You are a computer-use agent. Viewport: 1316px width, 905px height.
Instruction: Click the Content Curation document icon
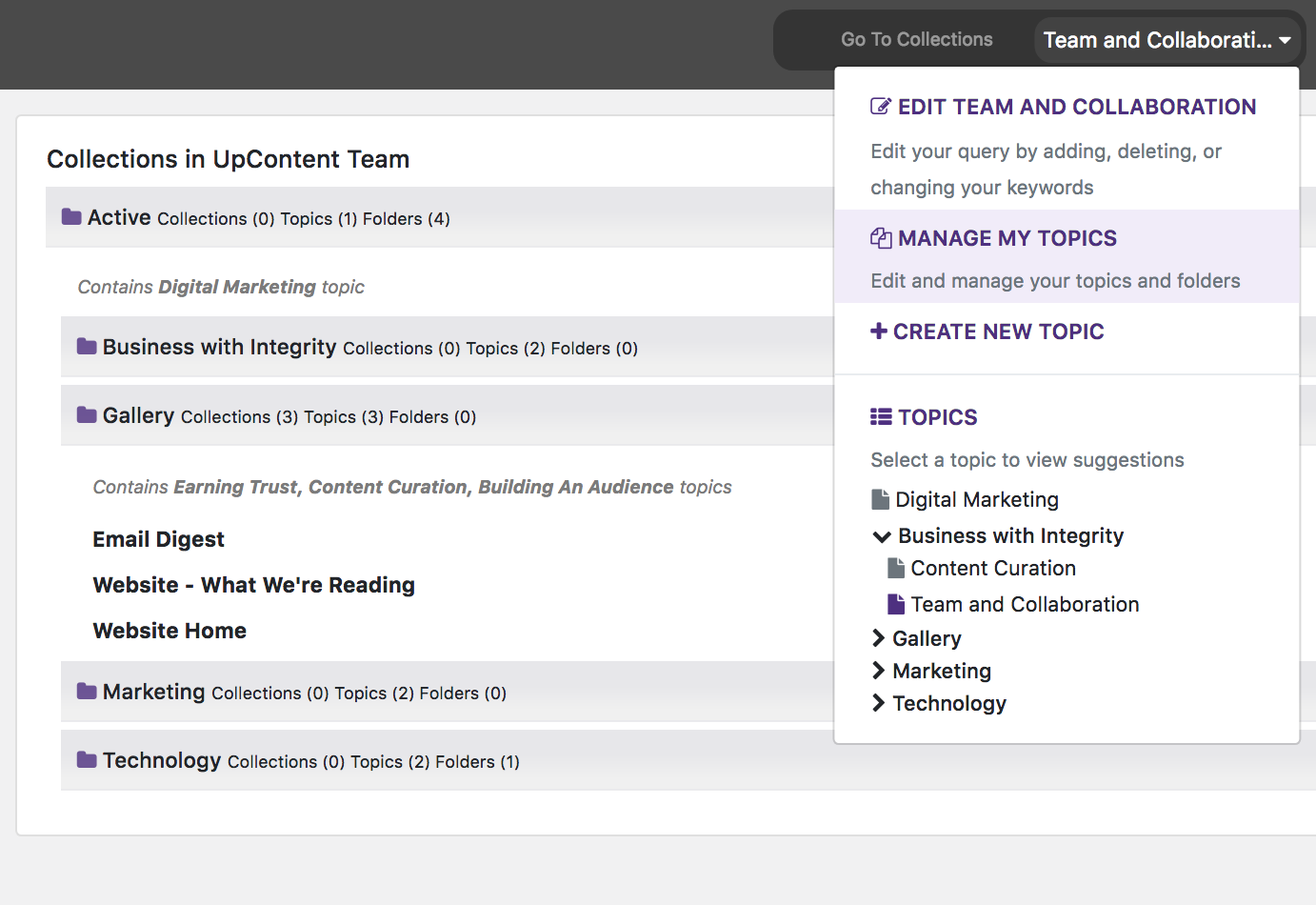coord(896,569)
